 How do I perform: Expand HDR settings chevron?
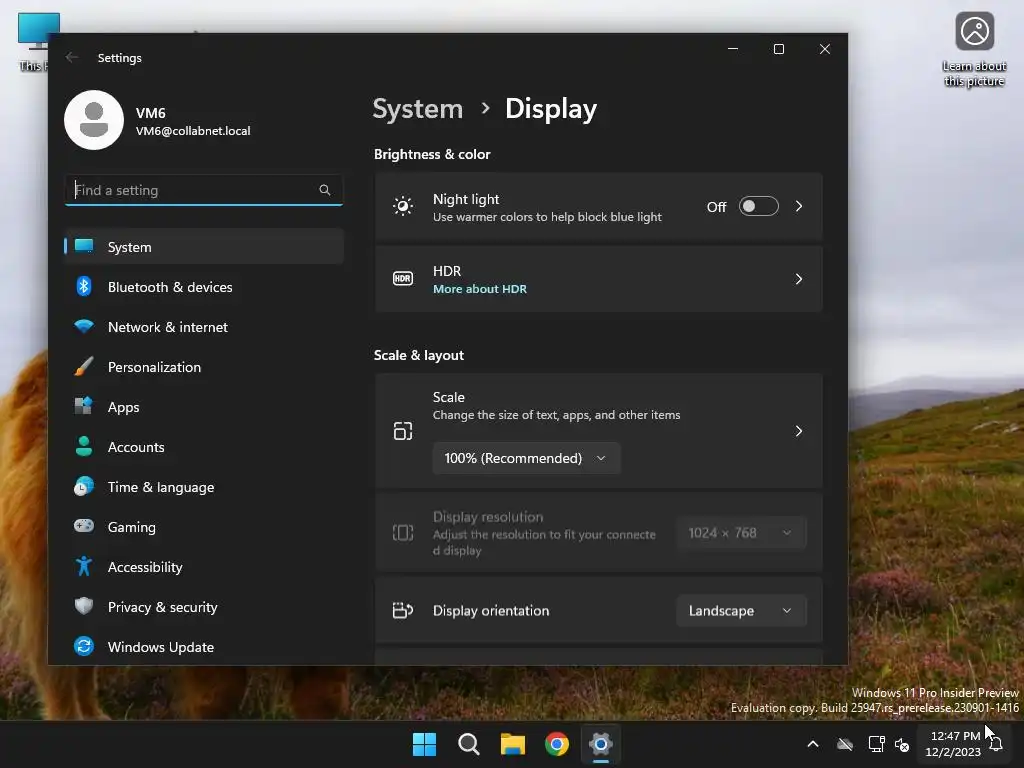pos(799,279)
